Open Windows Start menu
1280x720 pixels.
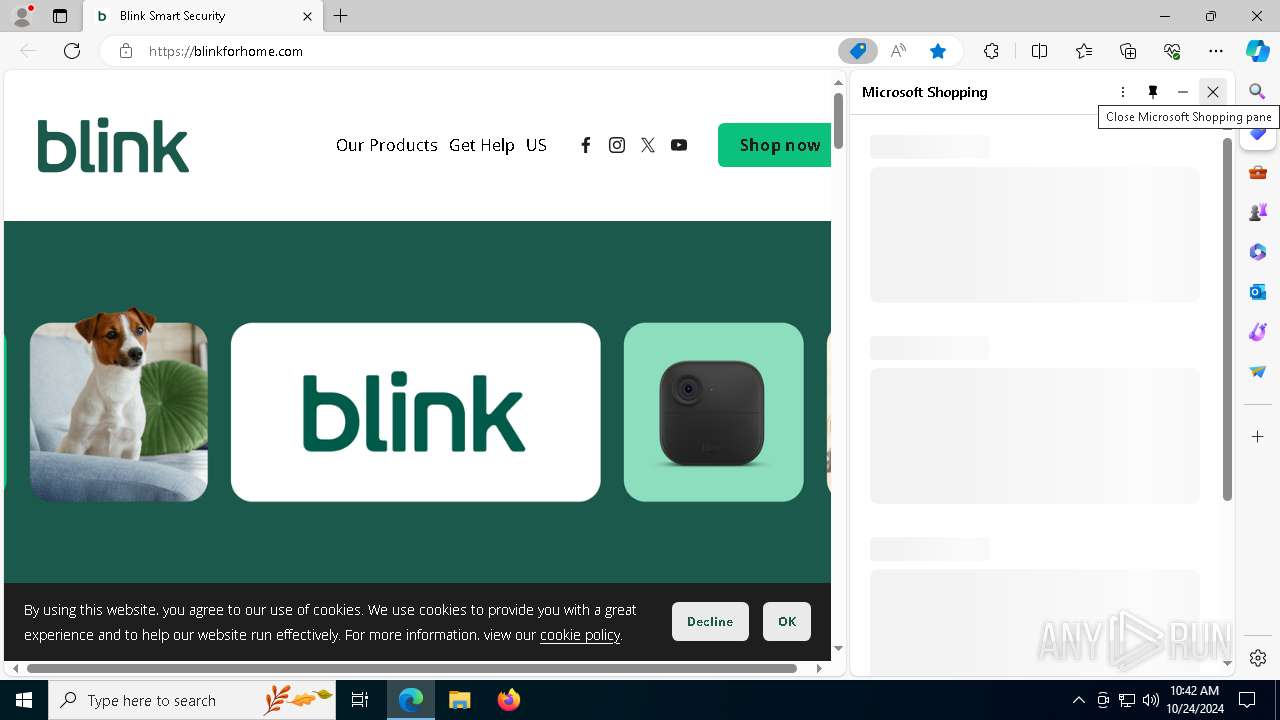pyautogui.click(x=24, y=700)
